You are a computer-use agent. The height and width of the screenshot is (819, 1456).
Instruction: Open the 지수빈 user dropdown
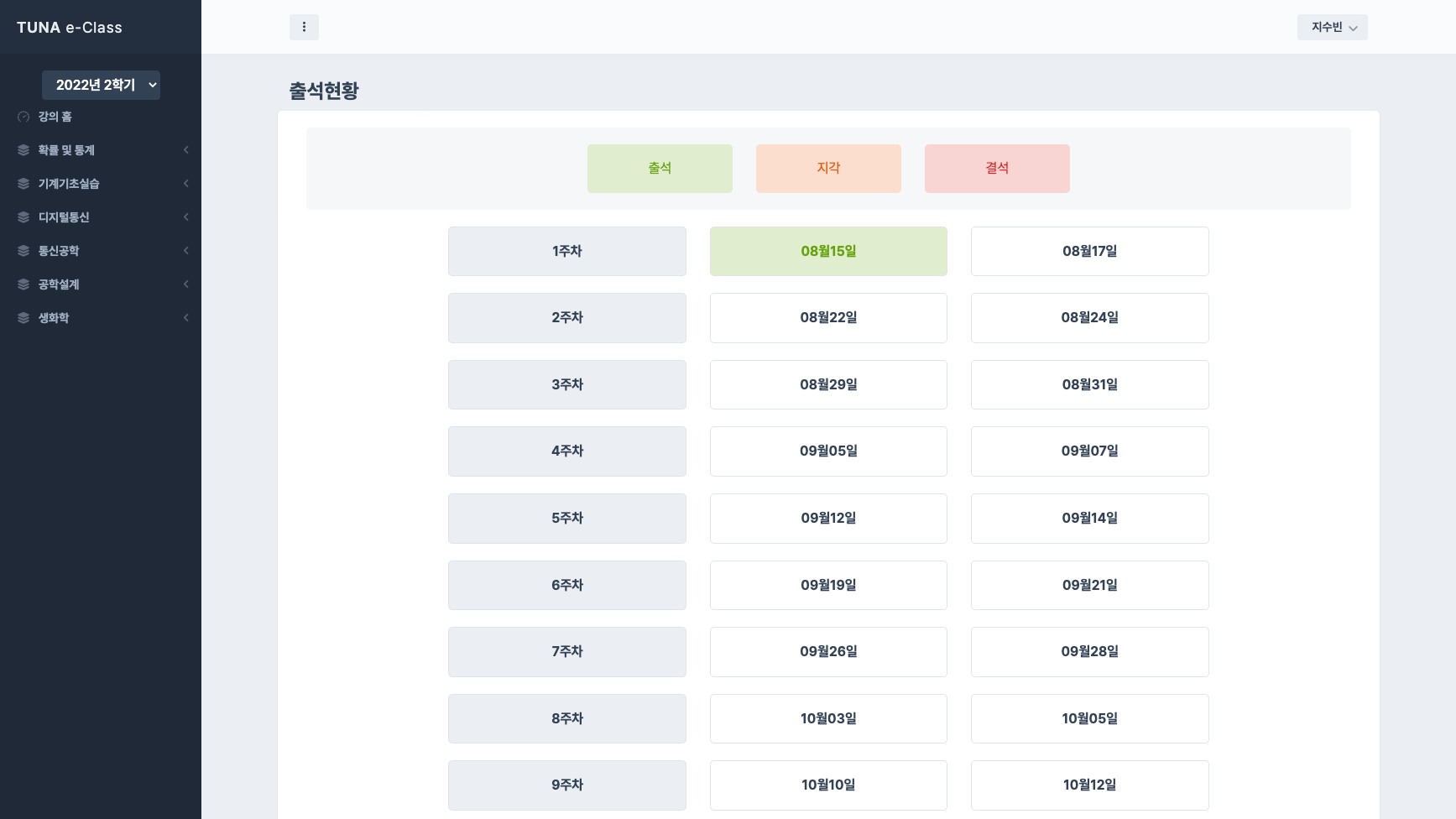[x=1333, y=27]
